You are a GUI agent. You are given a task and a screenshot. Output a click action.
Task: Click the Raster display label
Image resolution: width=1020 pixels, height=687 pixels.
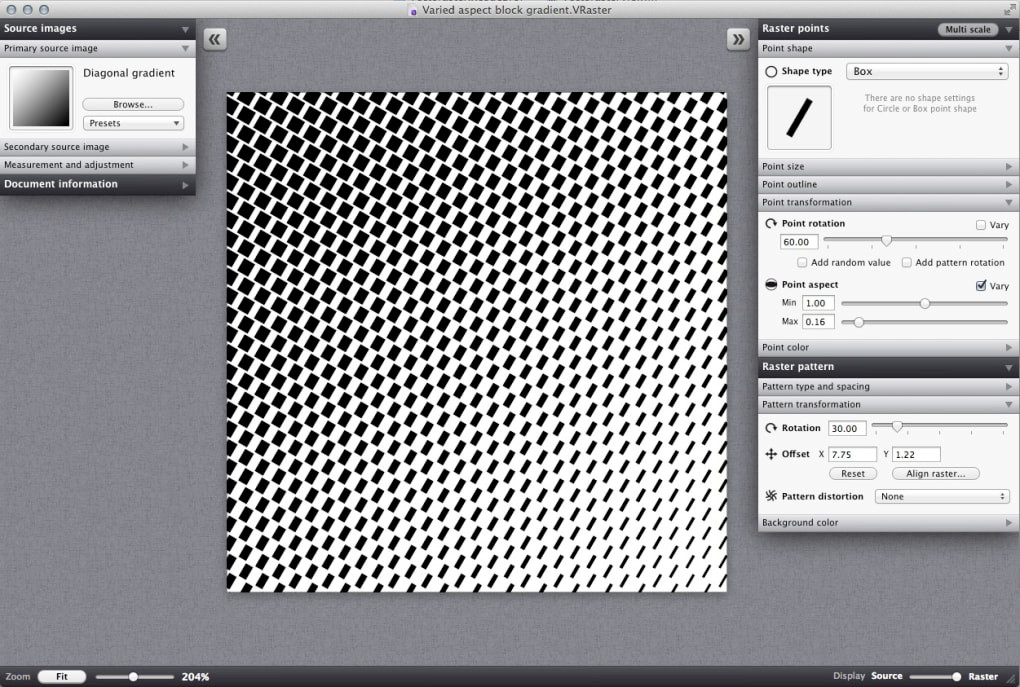pos(983,677)
